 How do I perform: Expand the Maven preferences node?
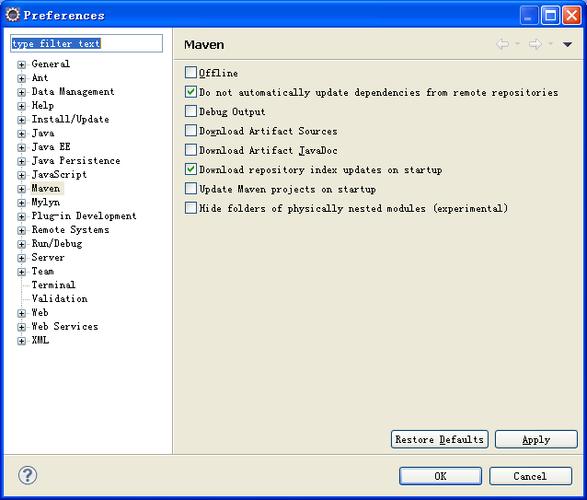[21, 189]
